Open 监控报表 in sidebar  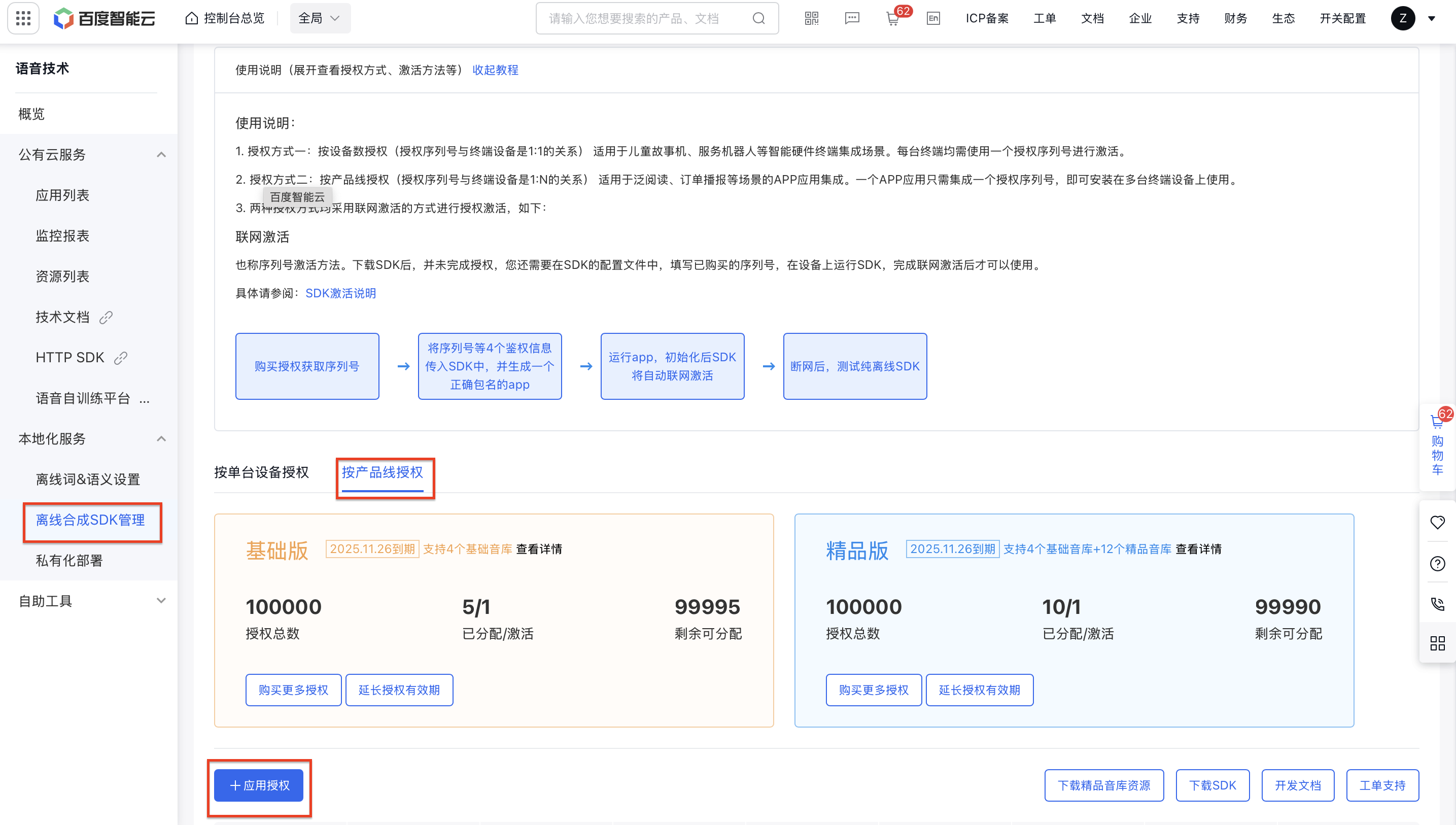pos(62,236)
